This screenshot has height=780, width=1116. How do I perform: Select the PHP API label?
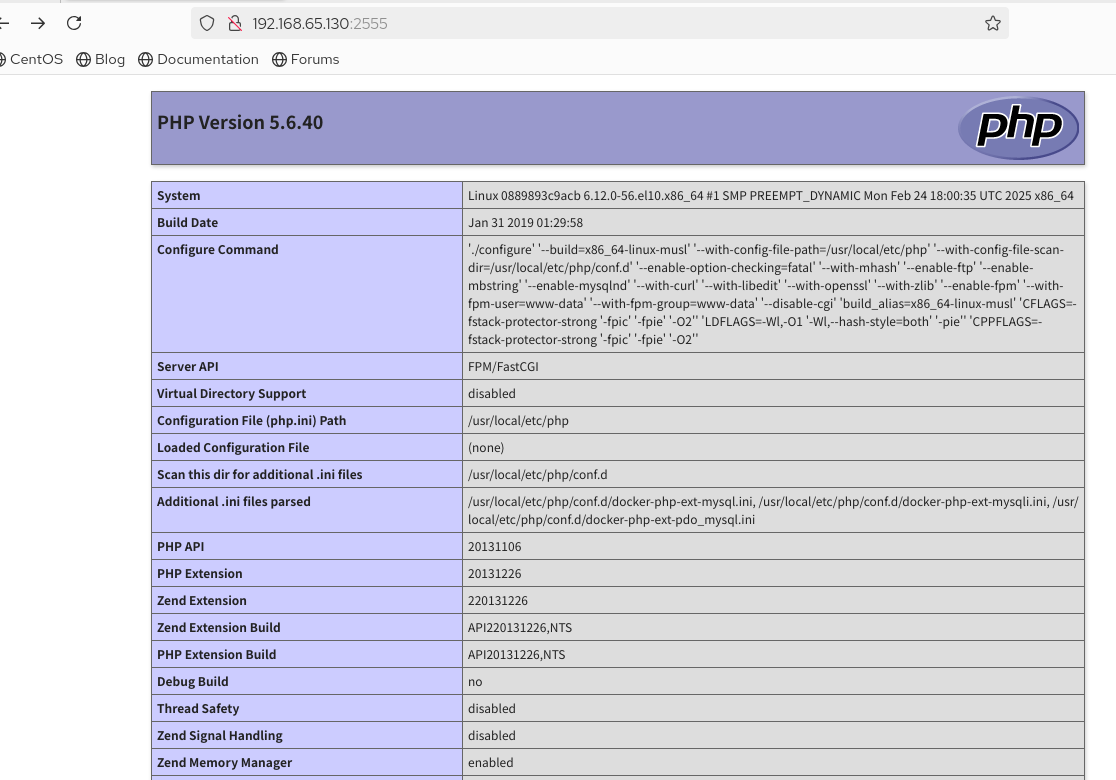pyautogui.click(x=181, y=547)
